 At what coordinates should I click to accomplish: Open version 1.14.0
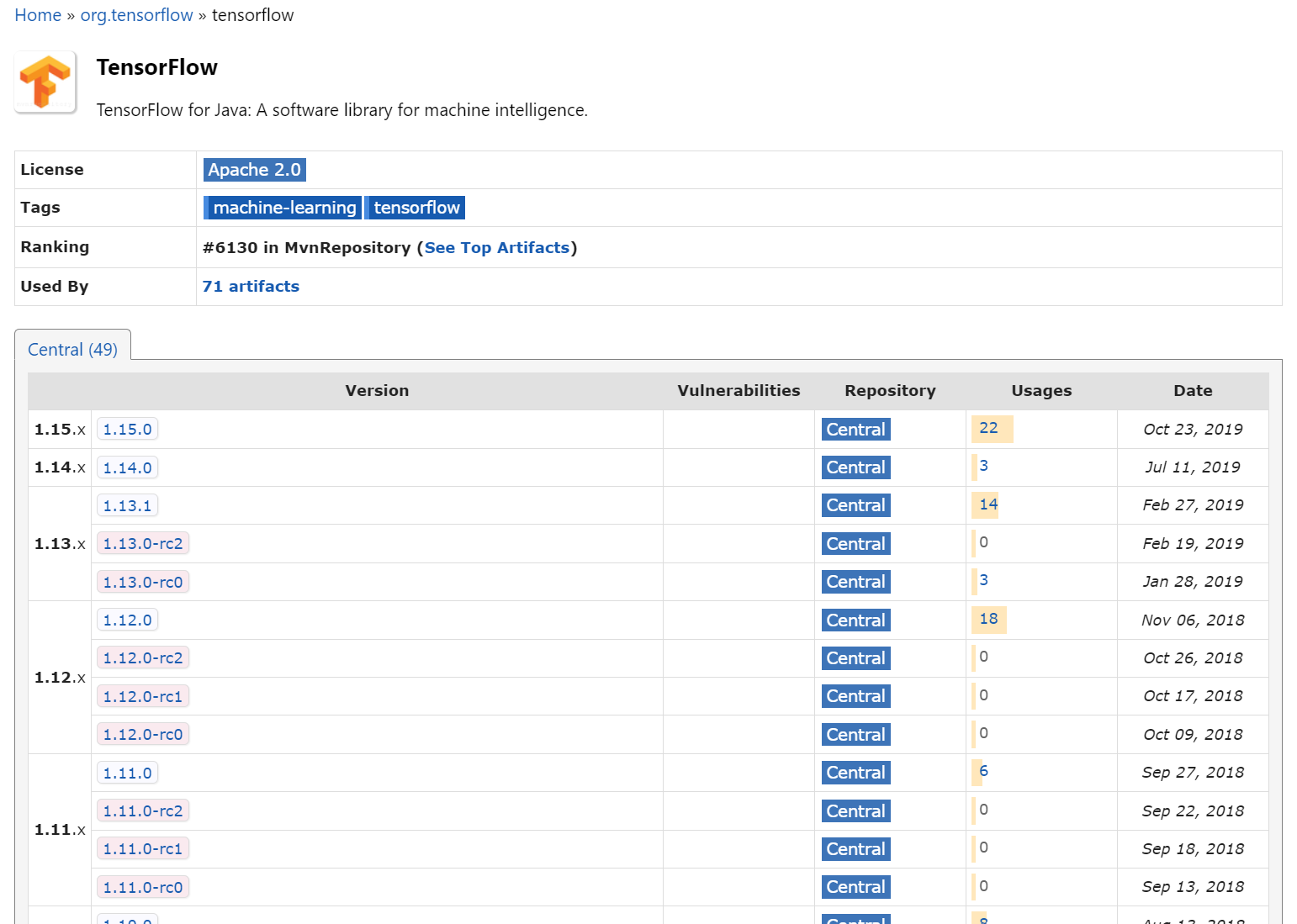tap(127, 467)
